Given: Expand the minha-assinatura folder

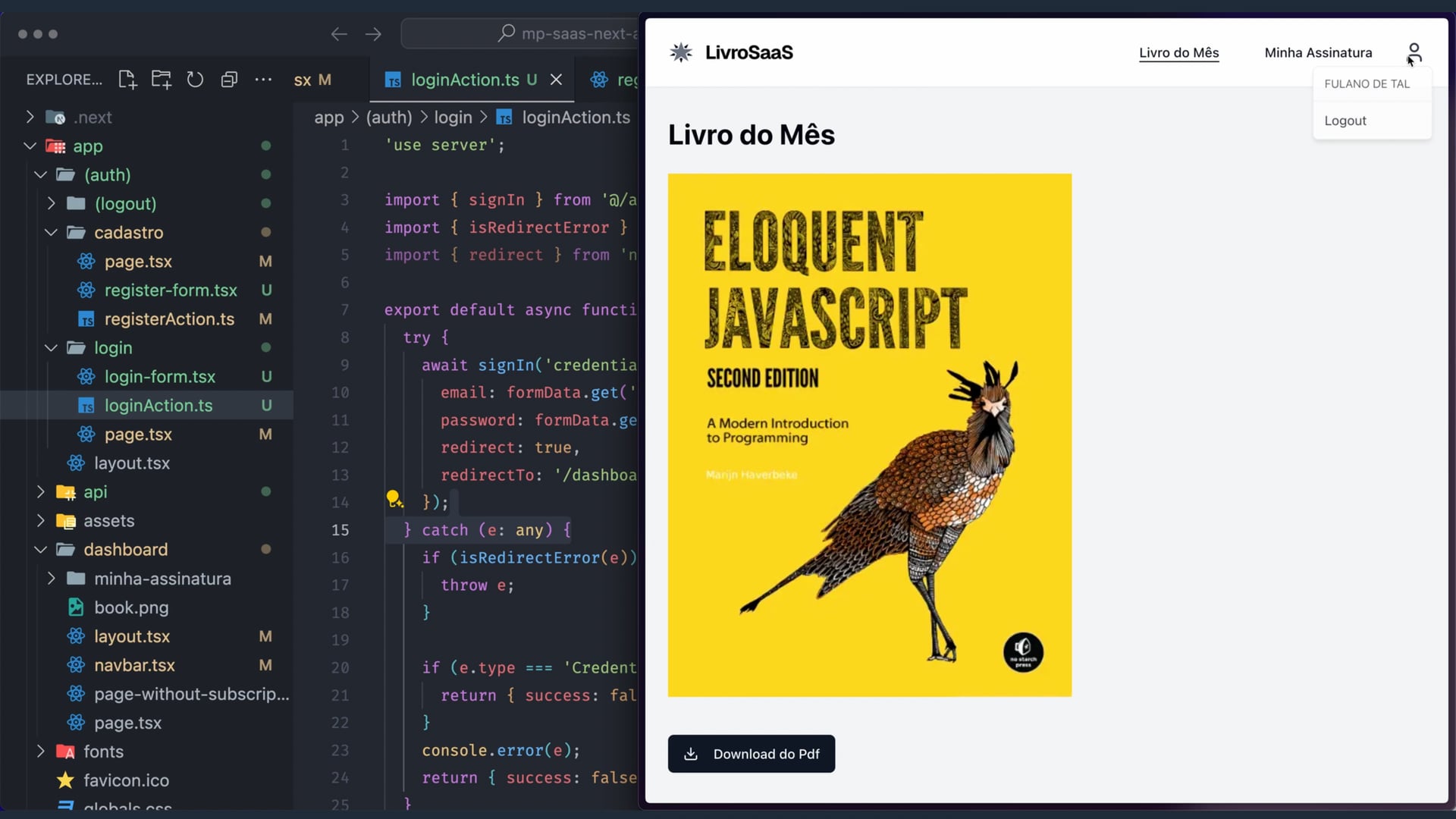Looking at the screenshot, I should point(51,579).
